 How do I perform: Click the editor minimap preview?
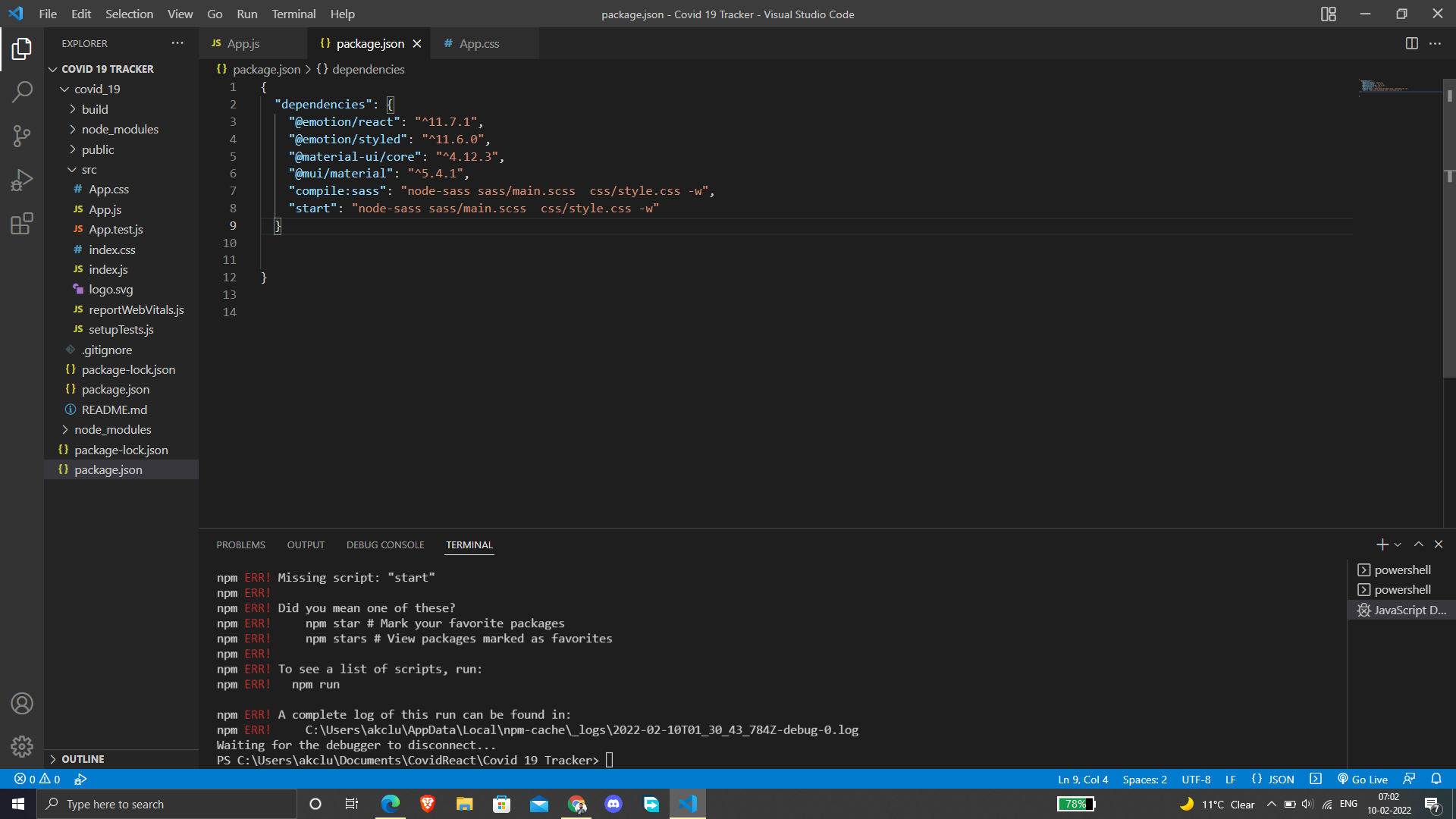click(1399, 86)
